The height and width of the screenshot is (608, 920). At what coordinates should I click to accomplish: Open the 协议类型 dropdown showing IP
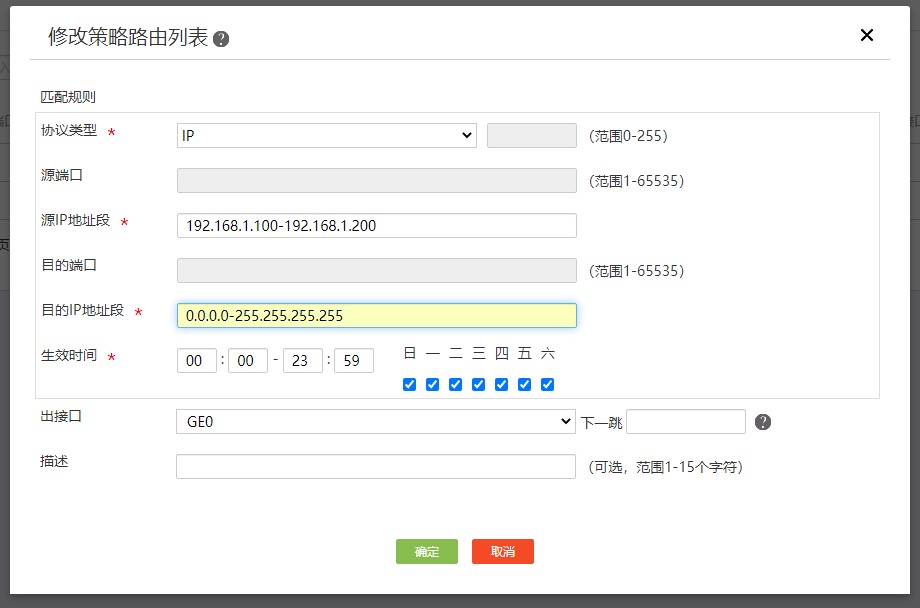coord(327,136)
